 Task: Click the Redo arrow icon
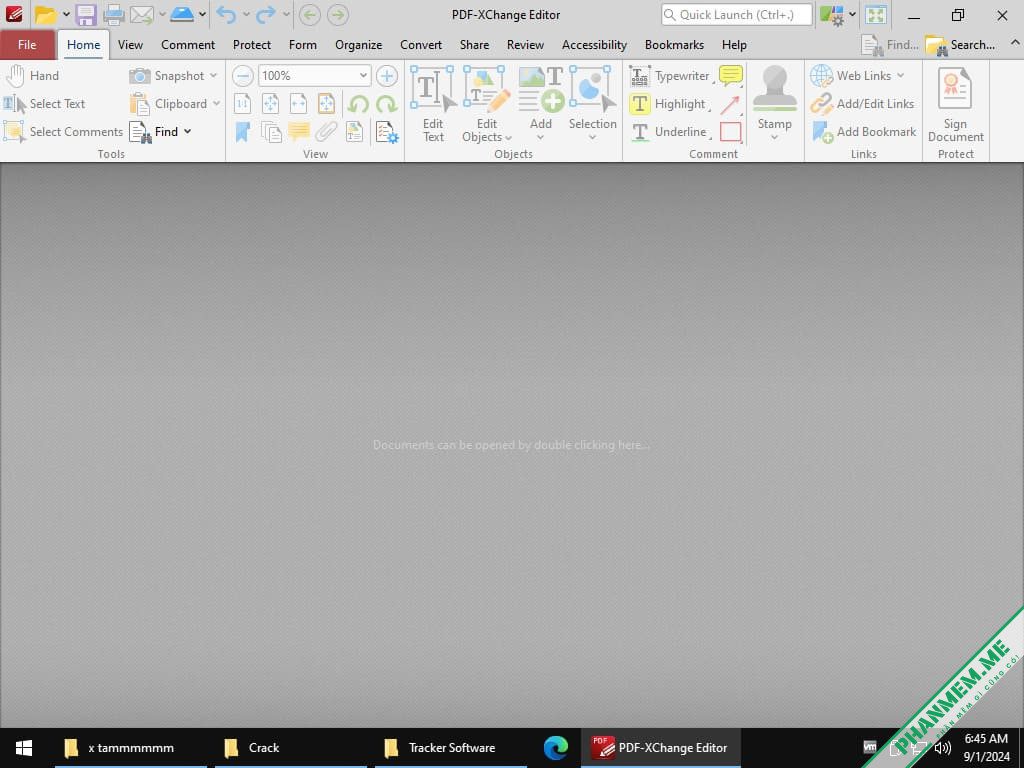click(x=266, y=14)
